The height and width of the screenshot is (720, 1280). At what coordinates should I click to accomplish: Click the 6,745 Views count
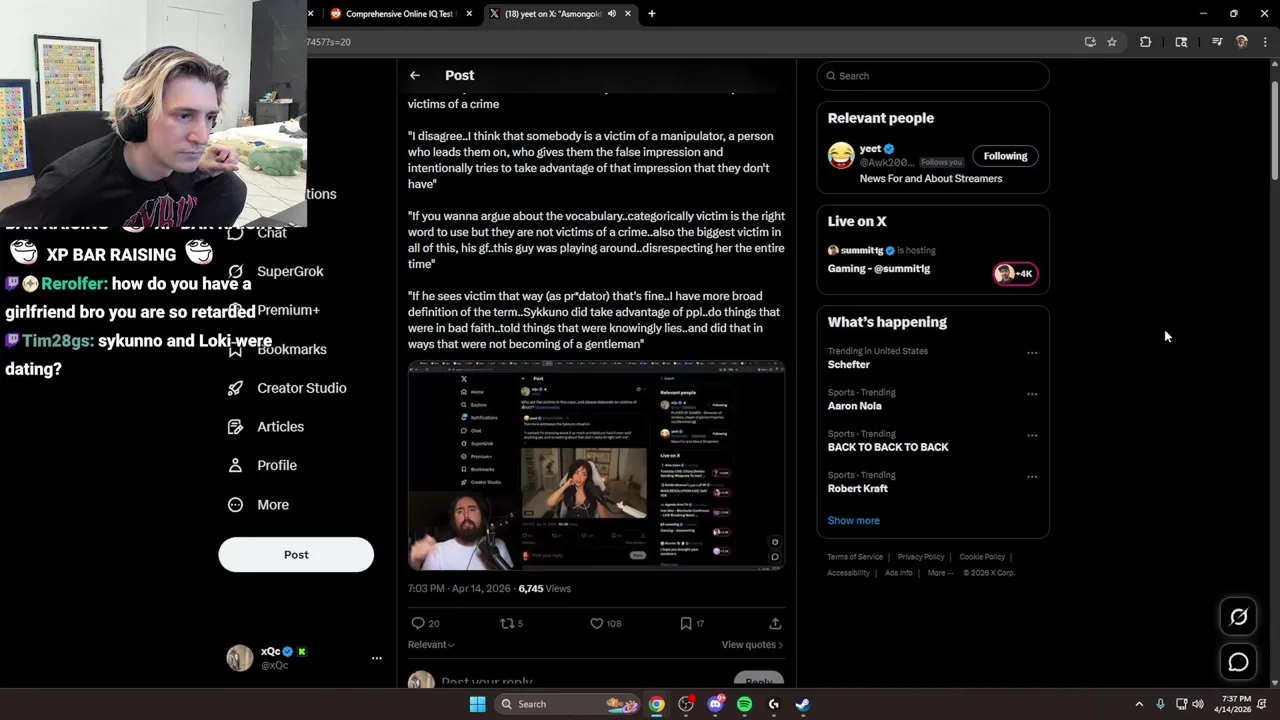(544, 589)
